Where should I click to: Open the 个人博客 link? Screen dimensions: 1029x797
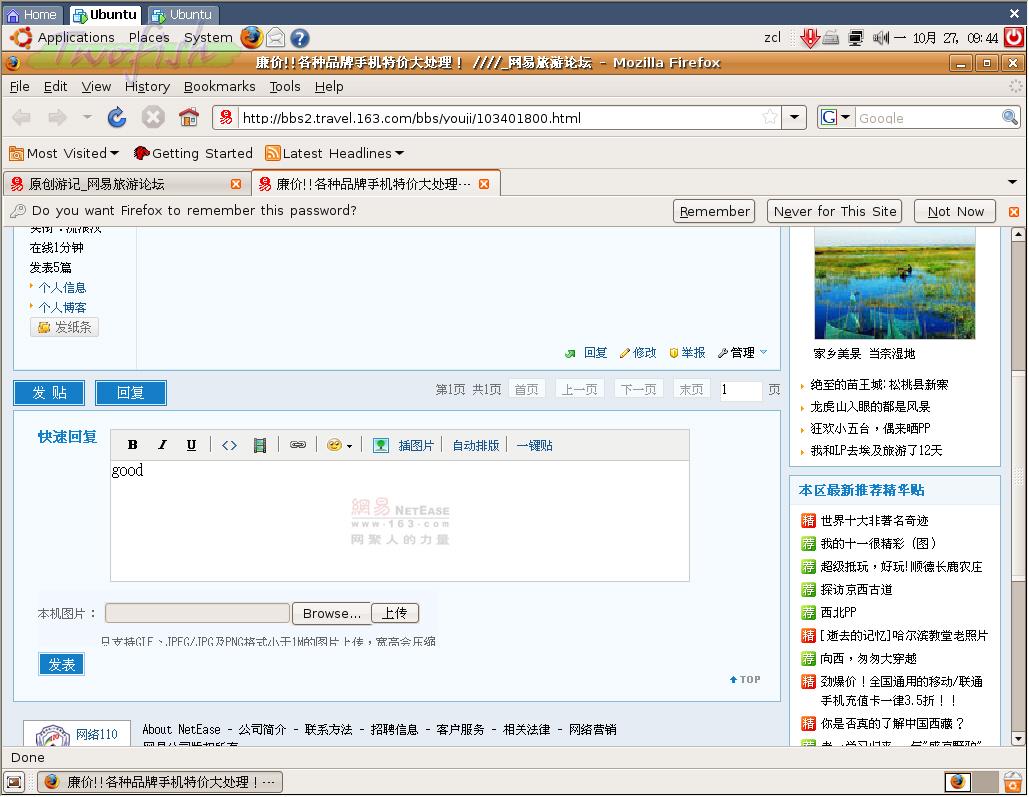click(x=62, y=307)
